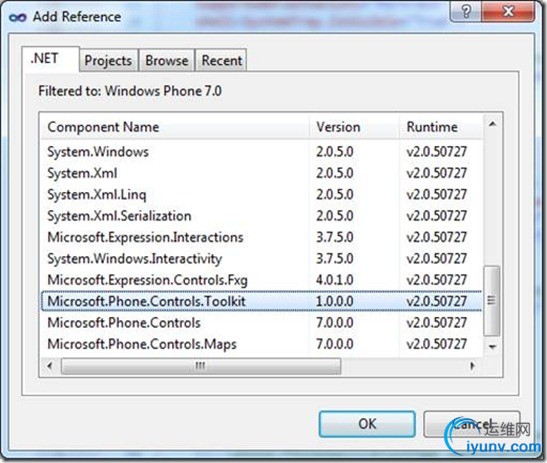Image resolution: width=547 pixels, height=463 pixels.
Task: Click the Add Reference infinity title icon
Action: click(x=17, y=17)
